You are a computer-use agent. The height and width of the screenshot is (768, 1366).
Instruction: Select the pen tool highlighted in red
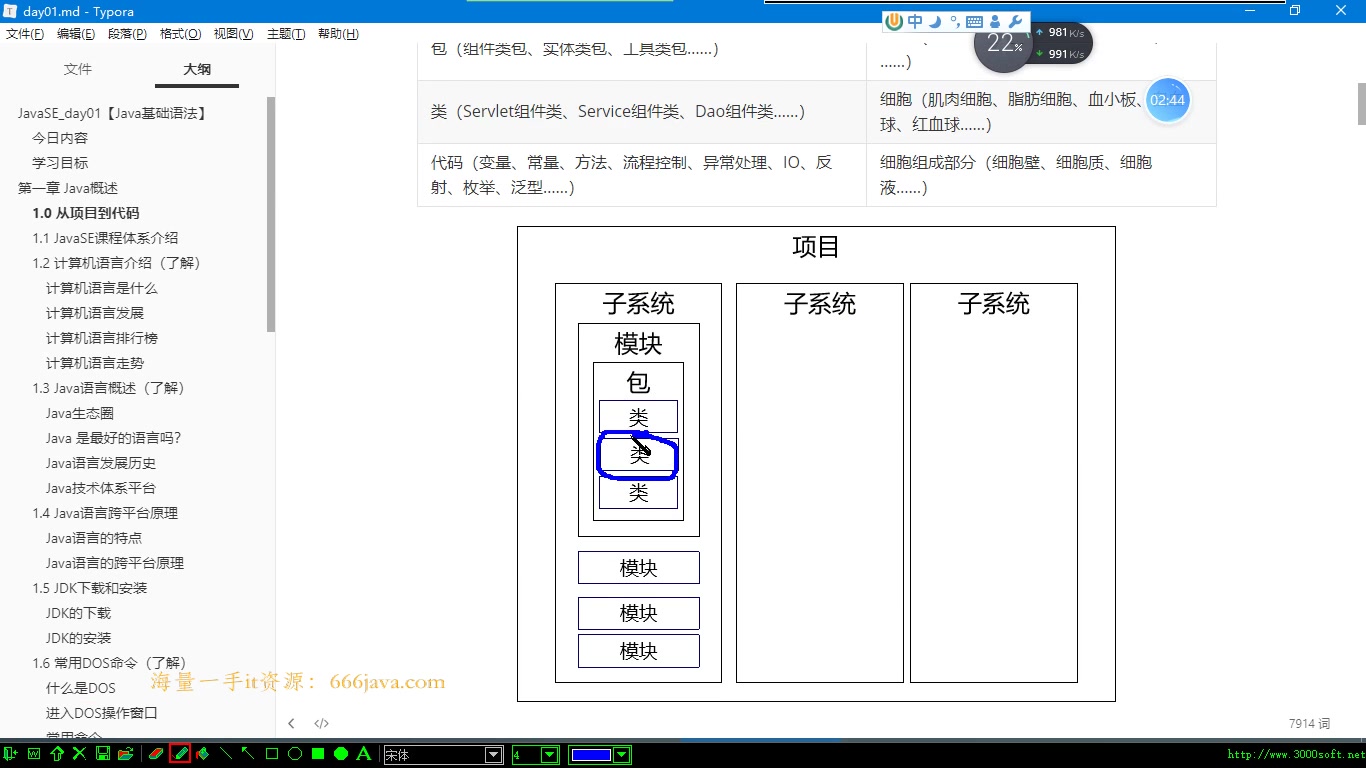pyautogui.click(x=180, y=754)
